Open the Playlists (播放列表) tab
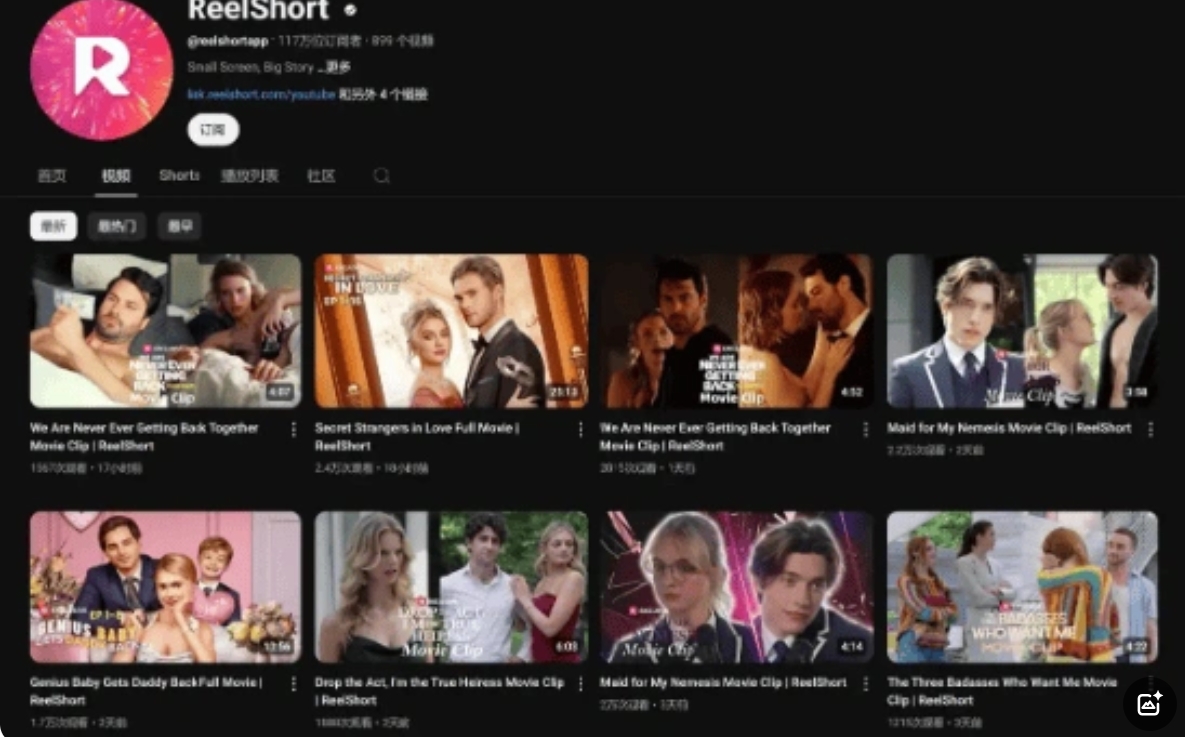Screen dimensions: 1185x737 (x=249, y=176)
